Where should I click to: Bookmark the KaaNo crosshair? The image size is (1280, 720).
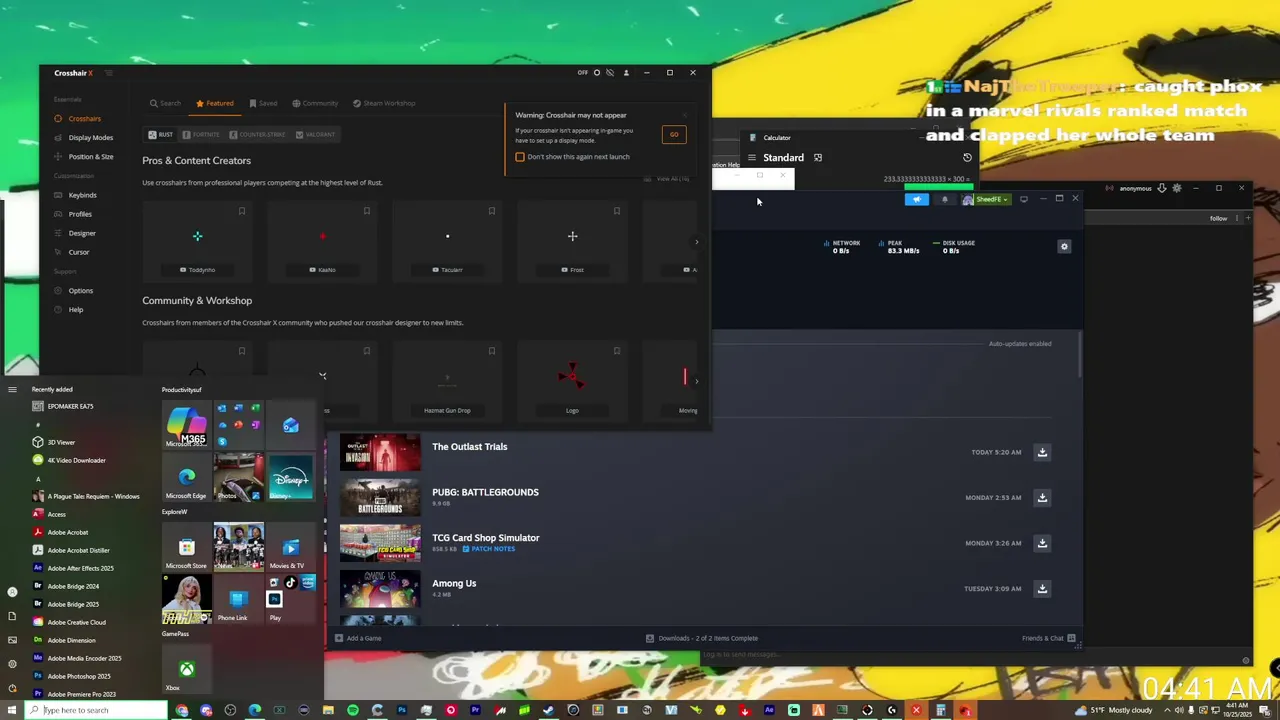pyautogui.click(x=366, y=211)
